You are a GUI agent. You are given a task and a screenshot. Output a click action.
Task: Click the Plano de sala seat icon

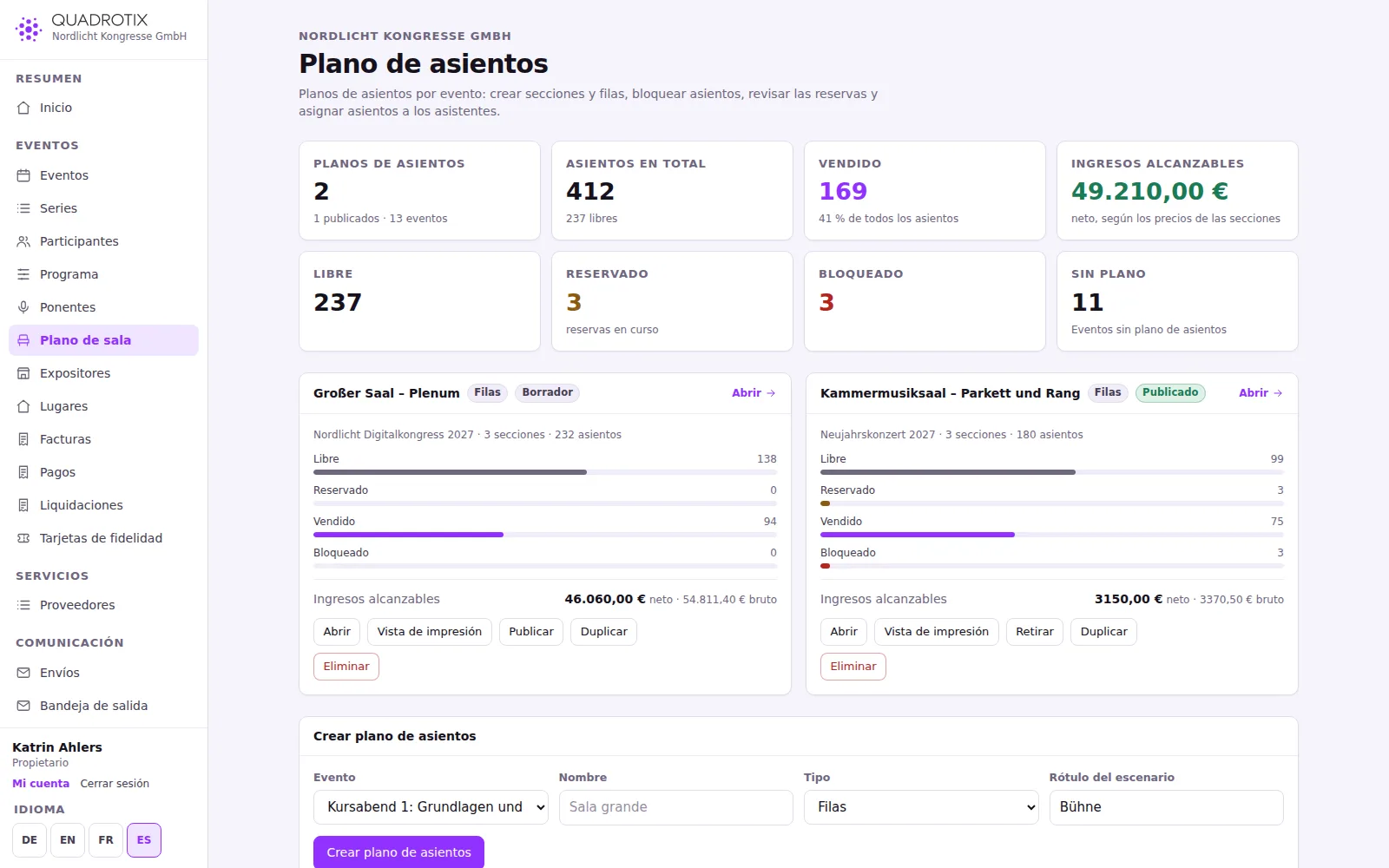23,340
